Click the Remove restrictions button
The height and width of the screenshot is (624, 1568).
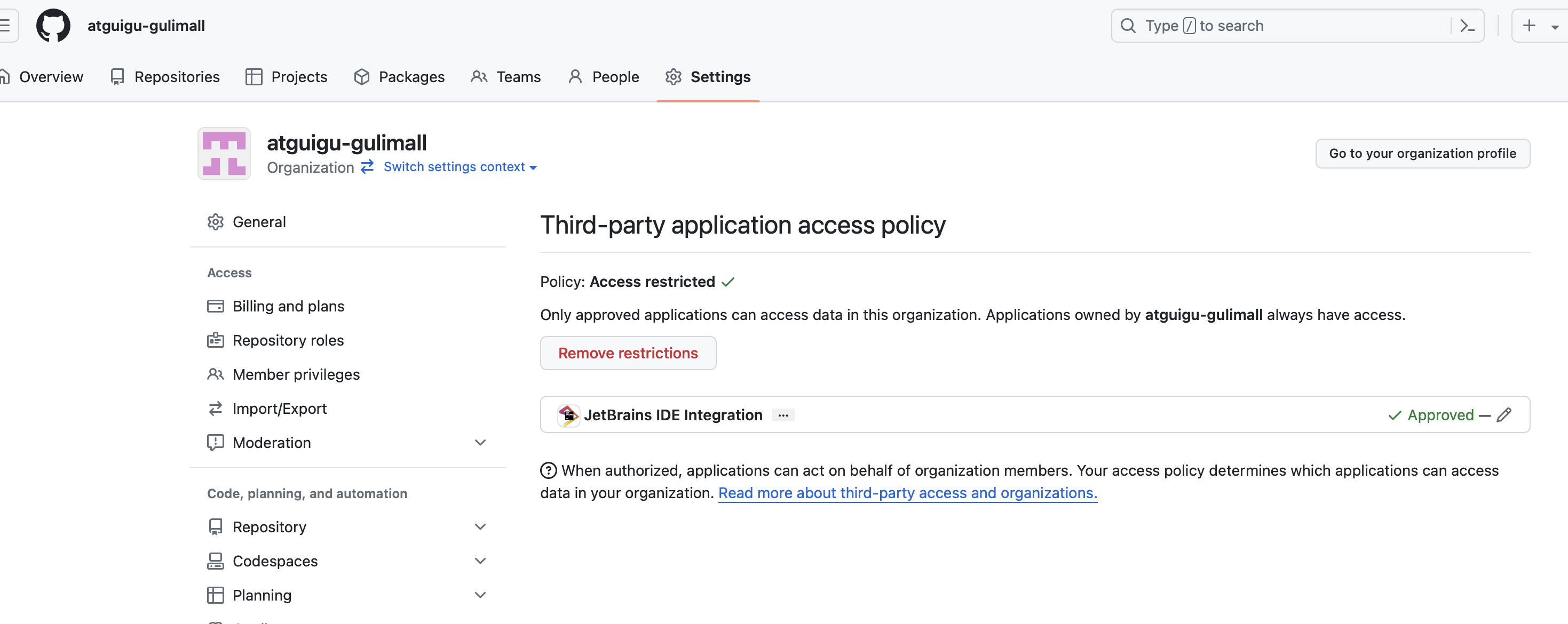point(628,353)
